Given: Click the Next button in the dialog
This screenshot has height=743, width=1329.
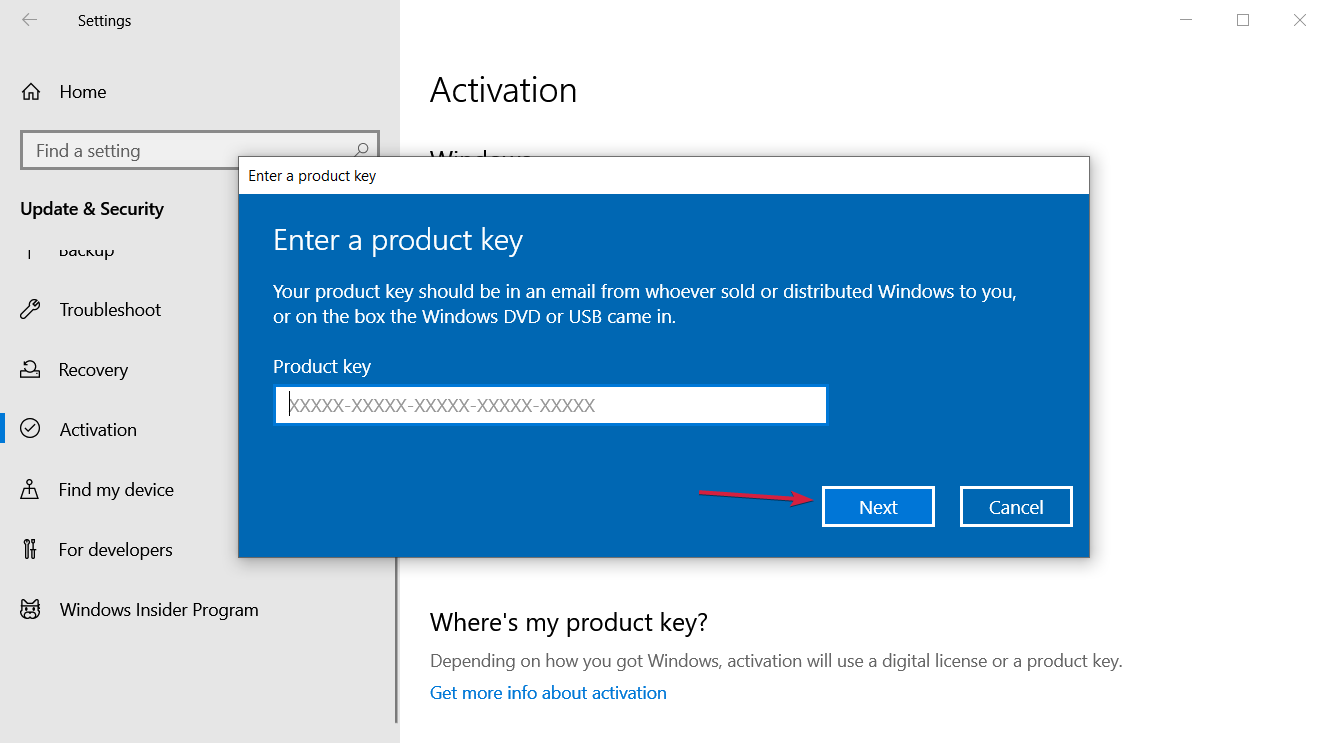Looking at the screenshot, I should (877, 506).
